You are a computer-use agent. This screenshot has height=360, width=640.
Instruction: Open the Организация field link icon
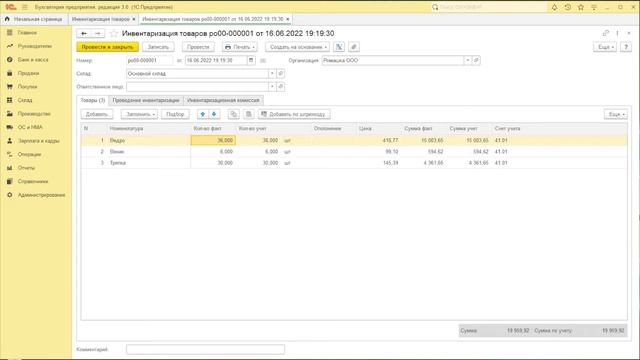[x=476, y=60]
